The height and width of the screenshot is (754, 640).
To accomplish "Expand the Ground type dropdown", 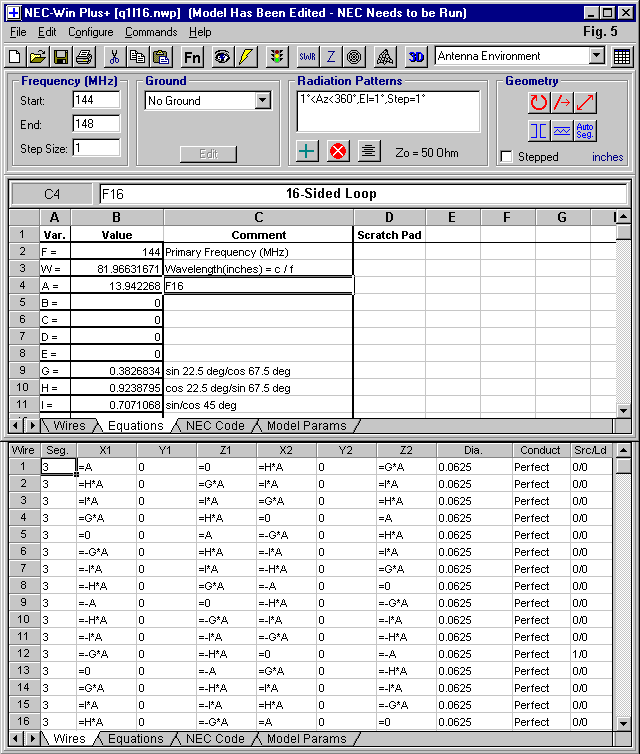I will pyautogui.click(x=262, y=101).
